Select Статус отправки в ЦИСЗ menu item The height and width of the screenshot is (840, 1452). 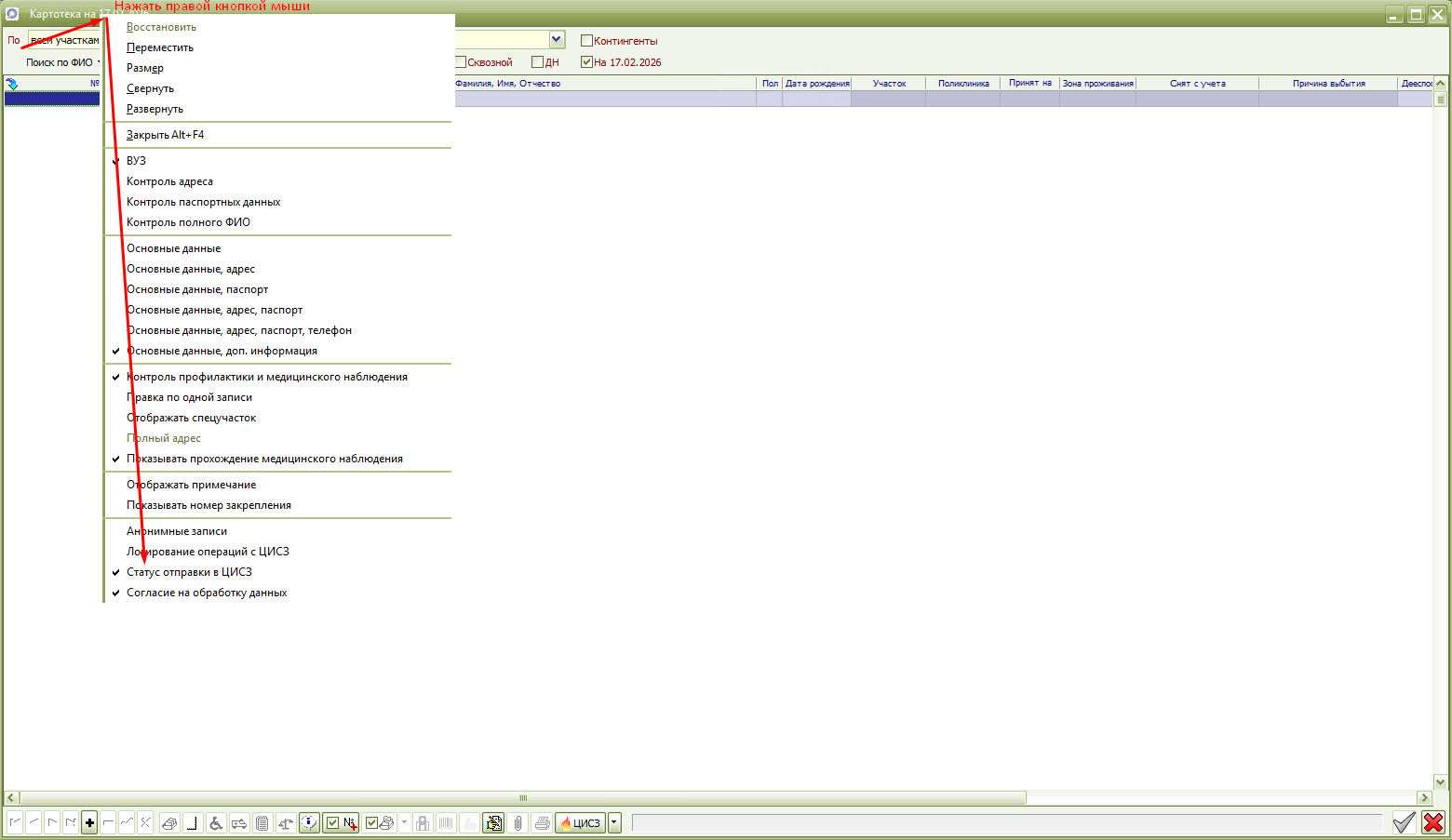(x=189, y=572)
